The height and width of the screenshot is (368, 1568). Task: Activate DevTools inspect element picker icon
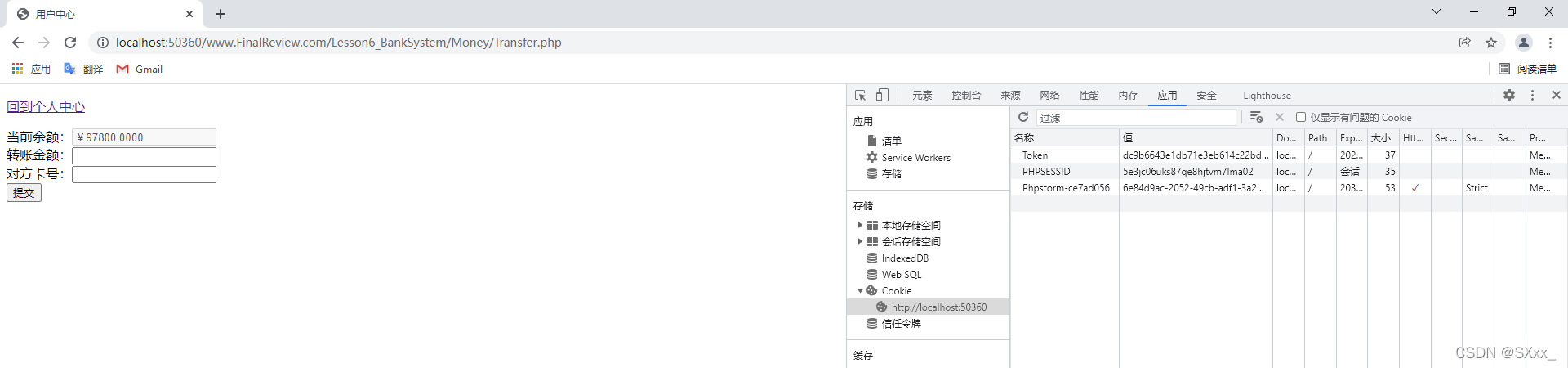[x=860, y=96]
